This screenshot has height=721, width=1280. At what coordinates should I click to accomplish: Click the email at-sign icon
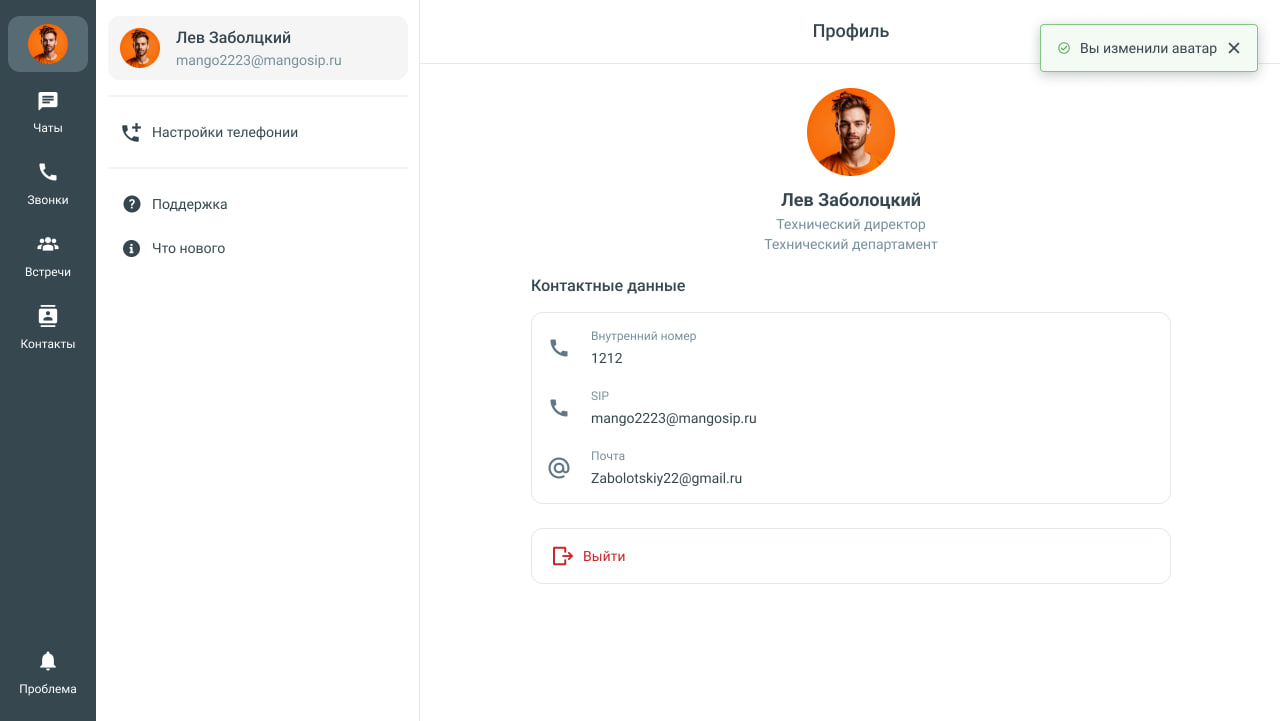pos(559,468)
